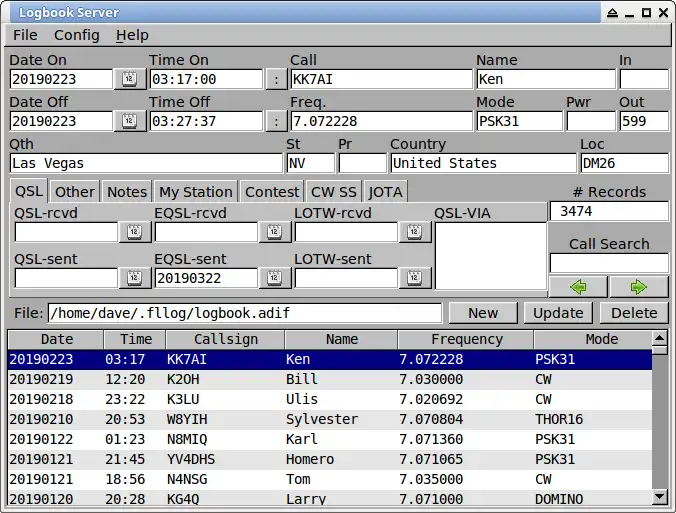
Task: Click the QSL-rcvd calendar icon
Action: click(134, 232)
